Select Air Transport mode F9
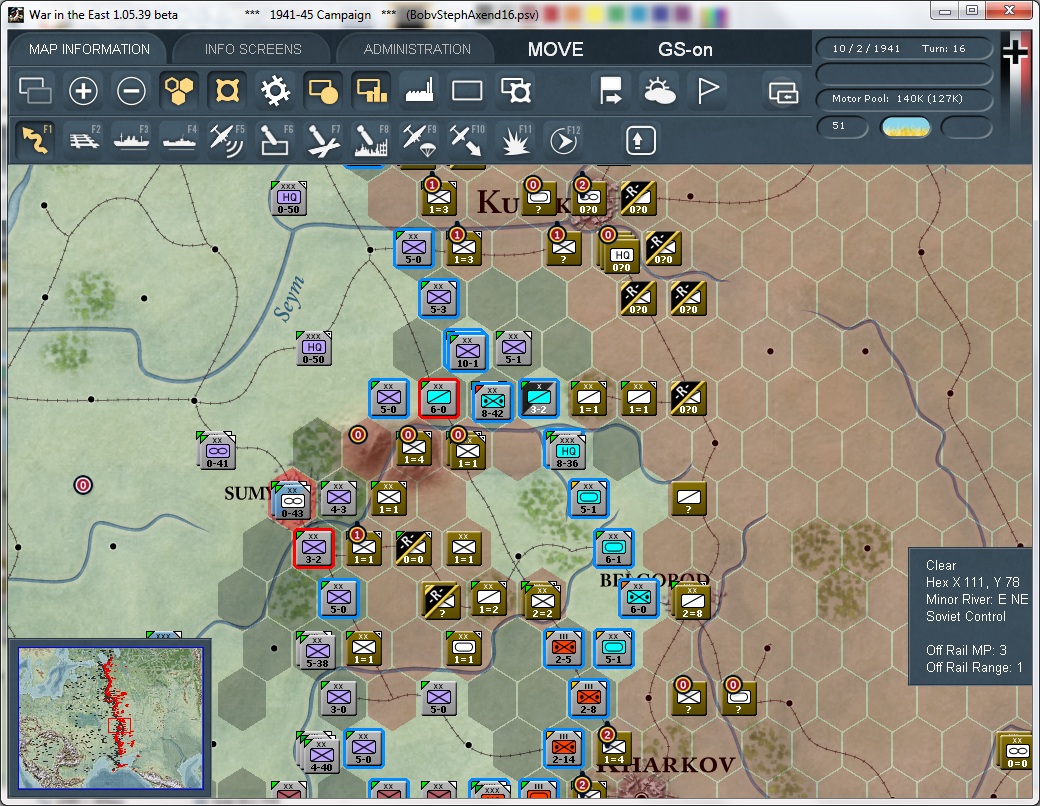Screen dimensions: 1040x806 419,139
